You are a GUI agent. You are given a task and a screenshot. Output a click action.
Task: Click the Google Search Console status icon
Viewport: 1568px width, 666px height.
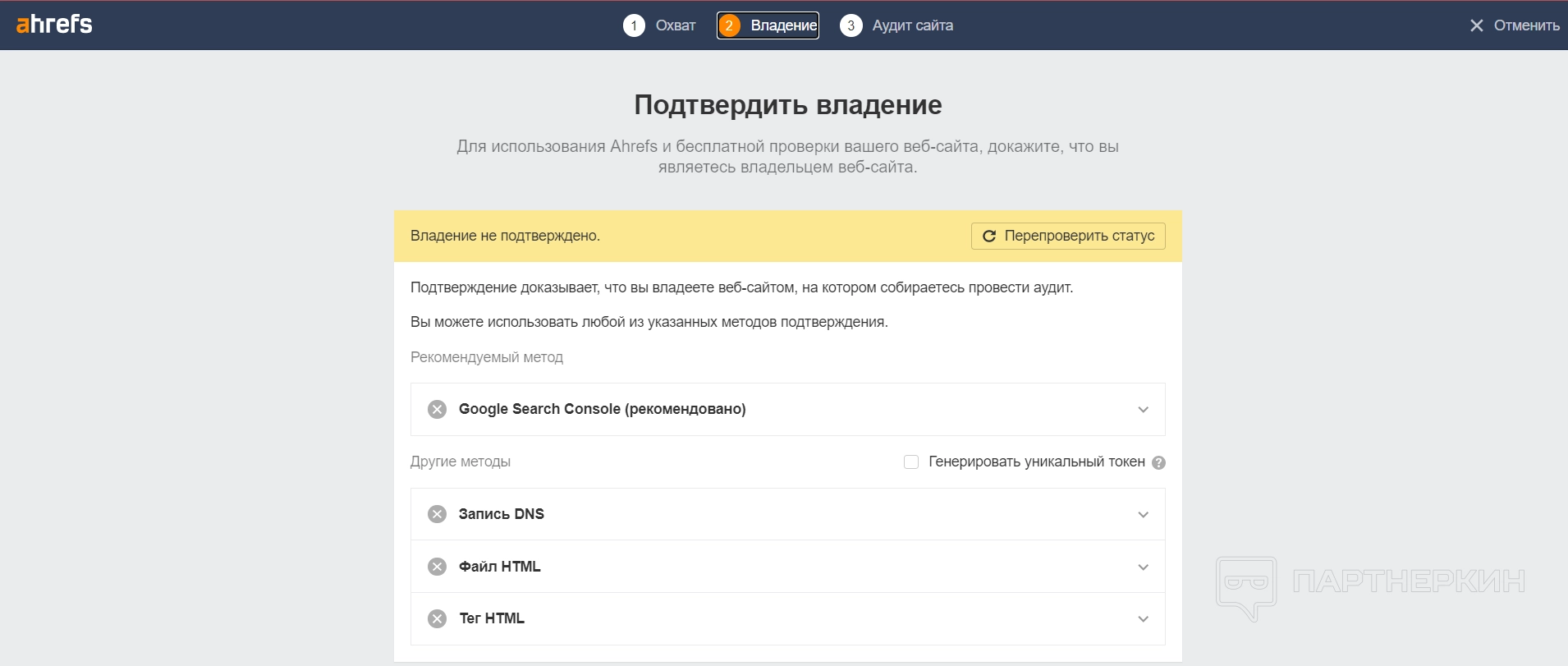[438, 409]
